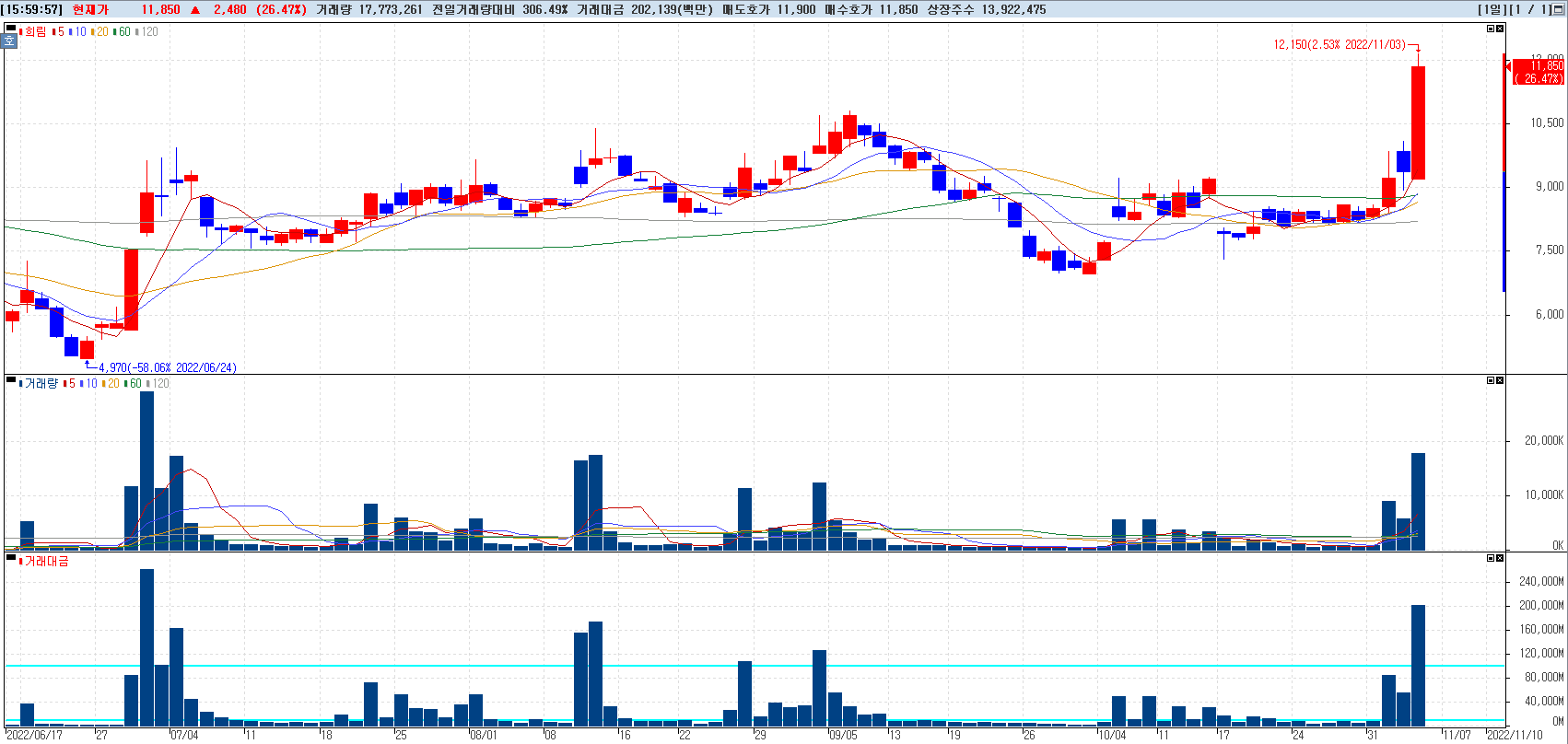Click the 9,000 price axis label

pos(1550,186)
